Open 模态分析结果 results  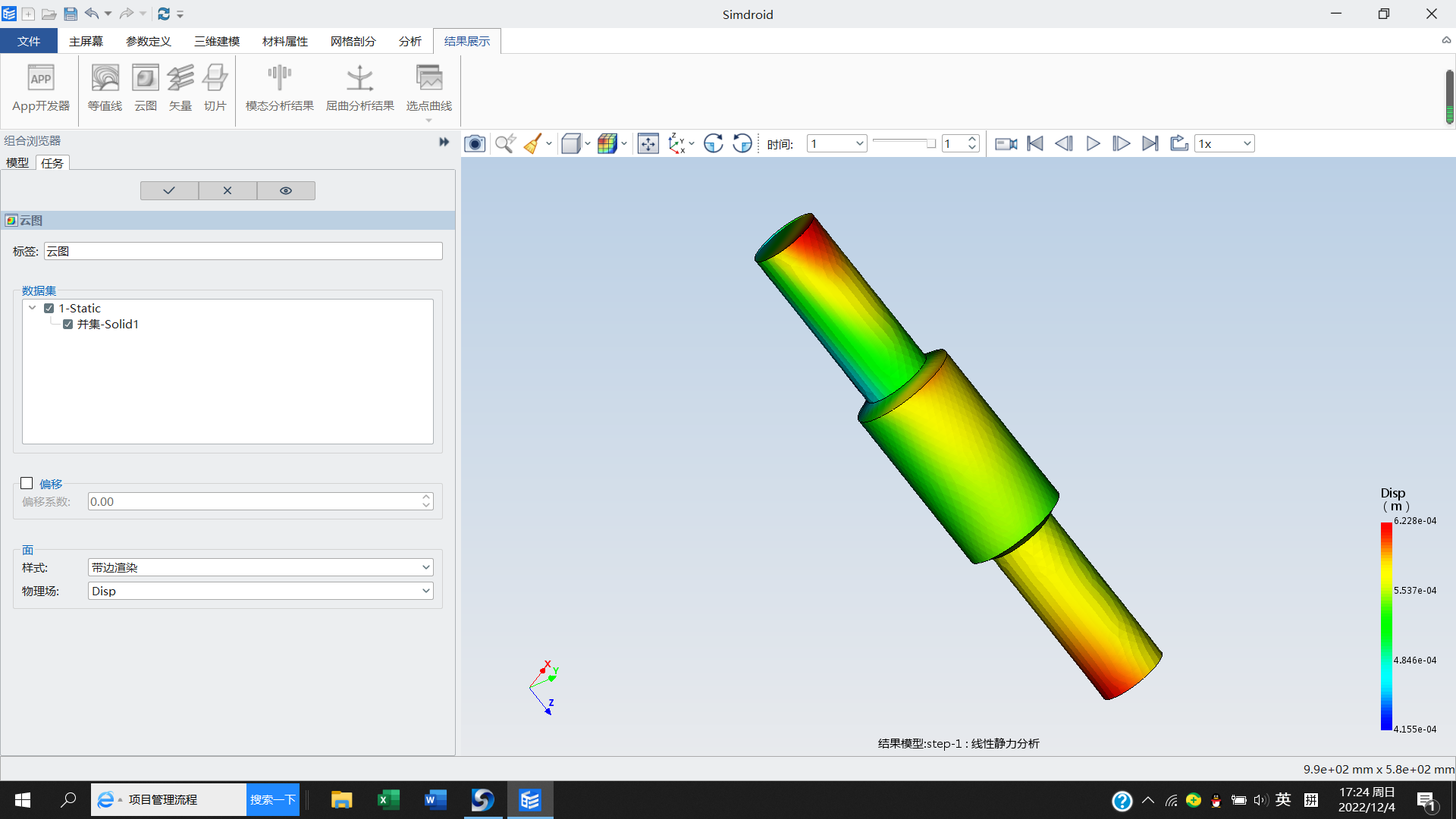click(x=280, y=88)
